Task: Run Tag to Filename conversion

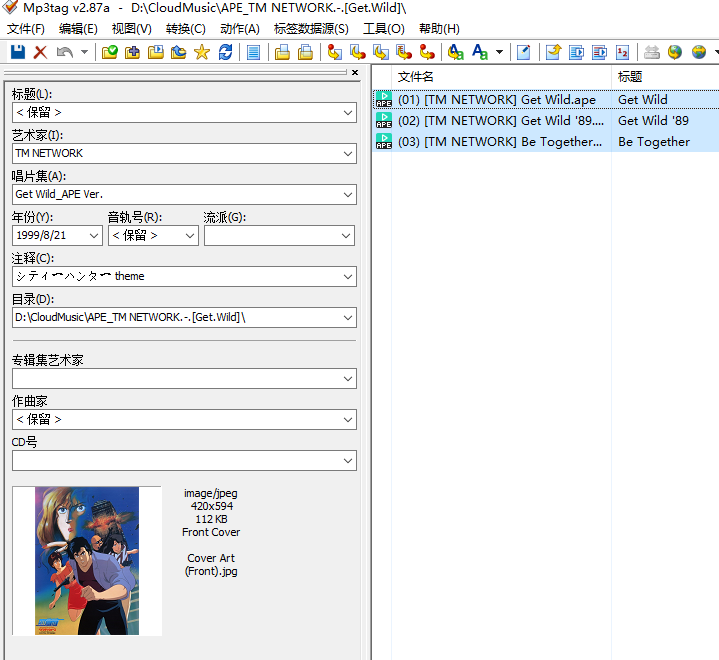Action: (334, 52)
